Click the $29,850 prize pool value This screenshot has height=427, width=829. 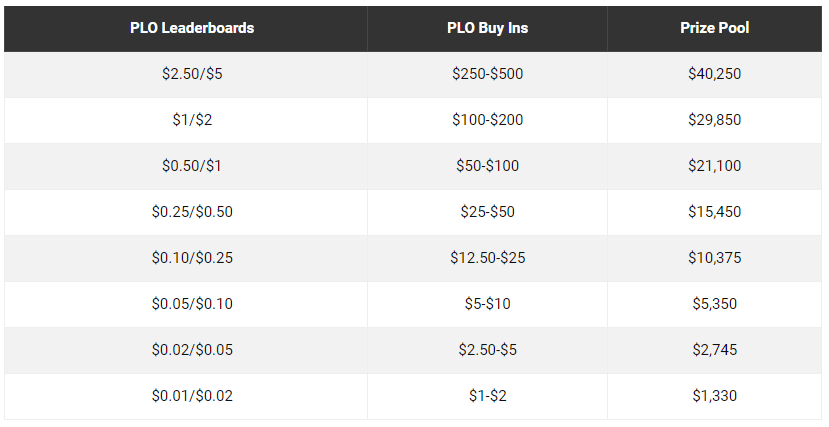(x=715, y=120)
